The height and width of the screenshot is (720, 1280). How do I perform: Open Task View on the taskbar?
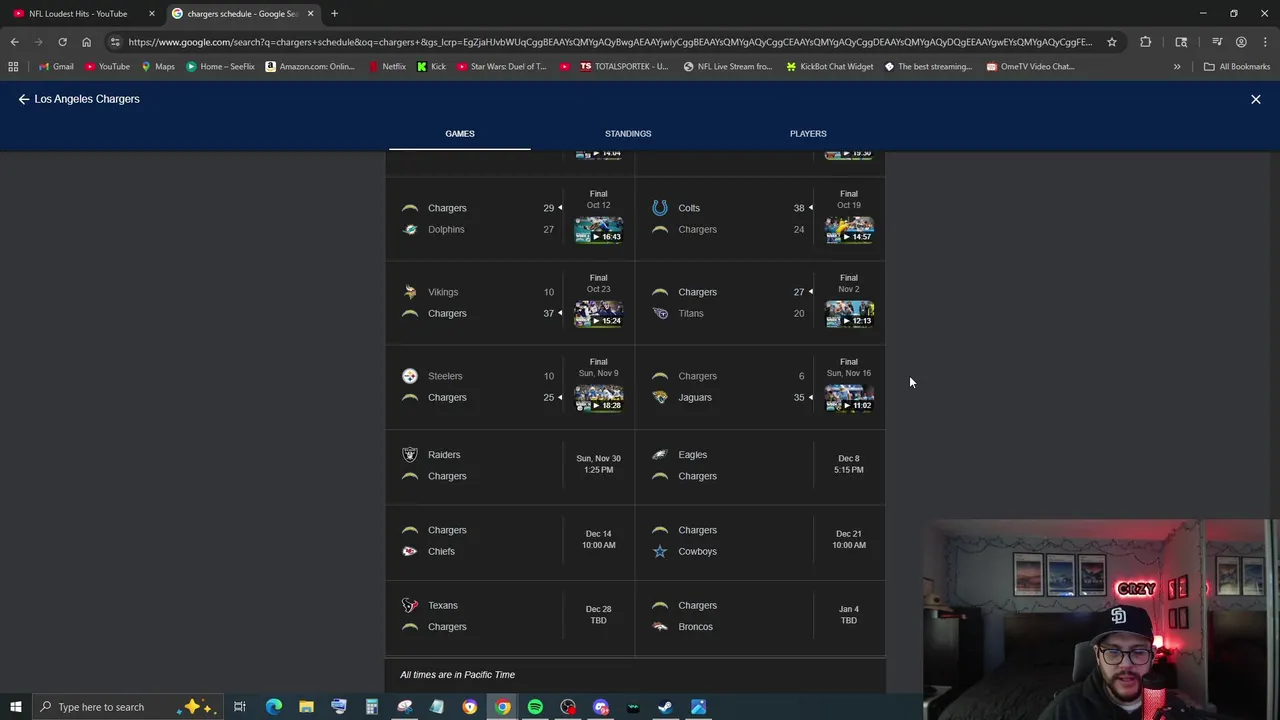coord(240,707)
